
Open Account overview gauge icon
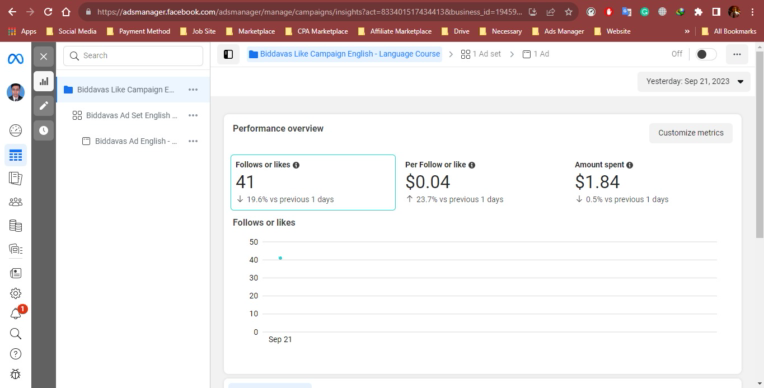coord(16,130)
